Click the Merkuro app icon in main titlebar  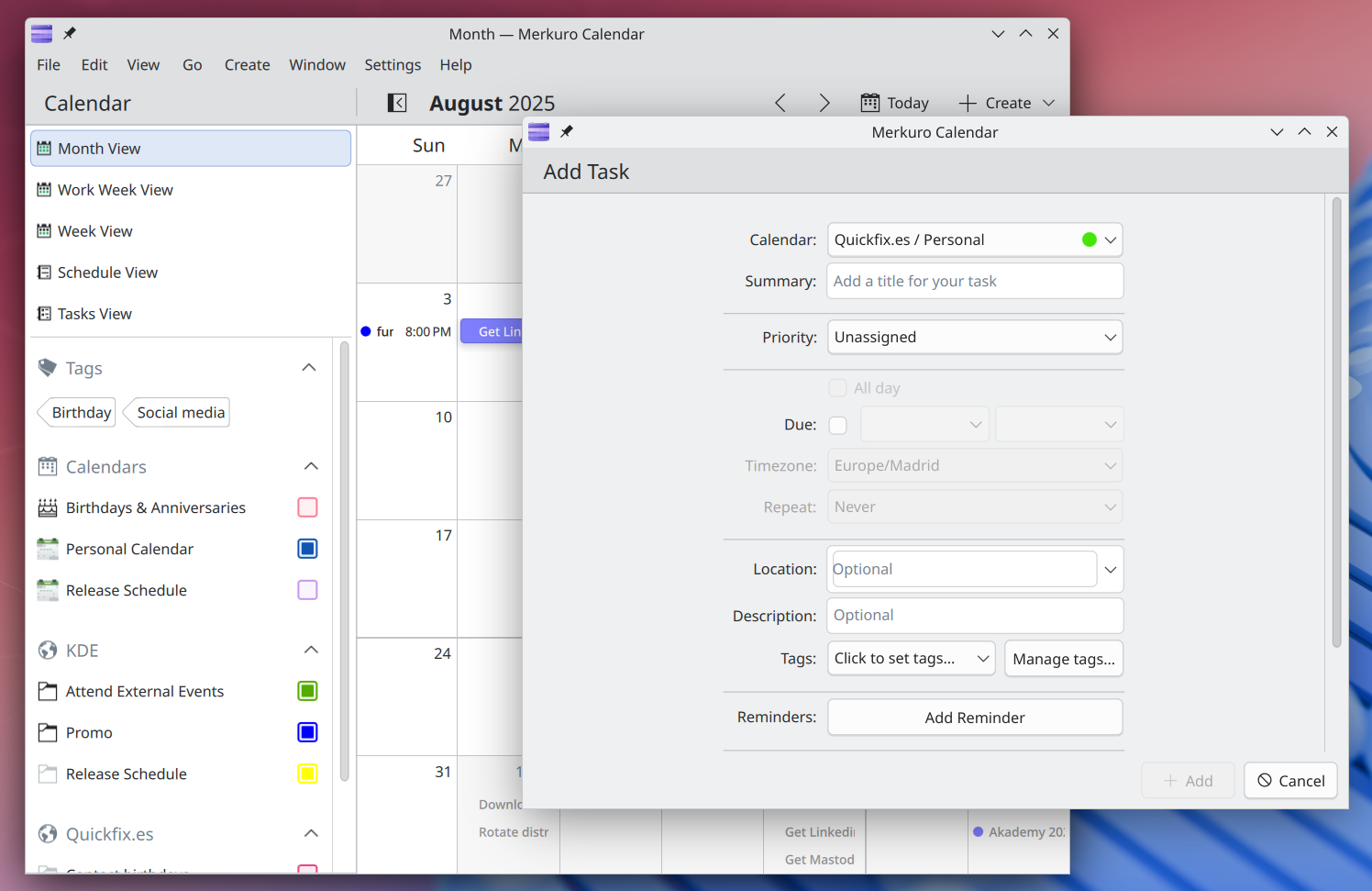coord(41,34)
